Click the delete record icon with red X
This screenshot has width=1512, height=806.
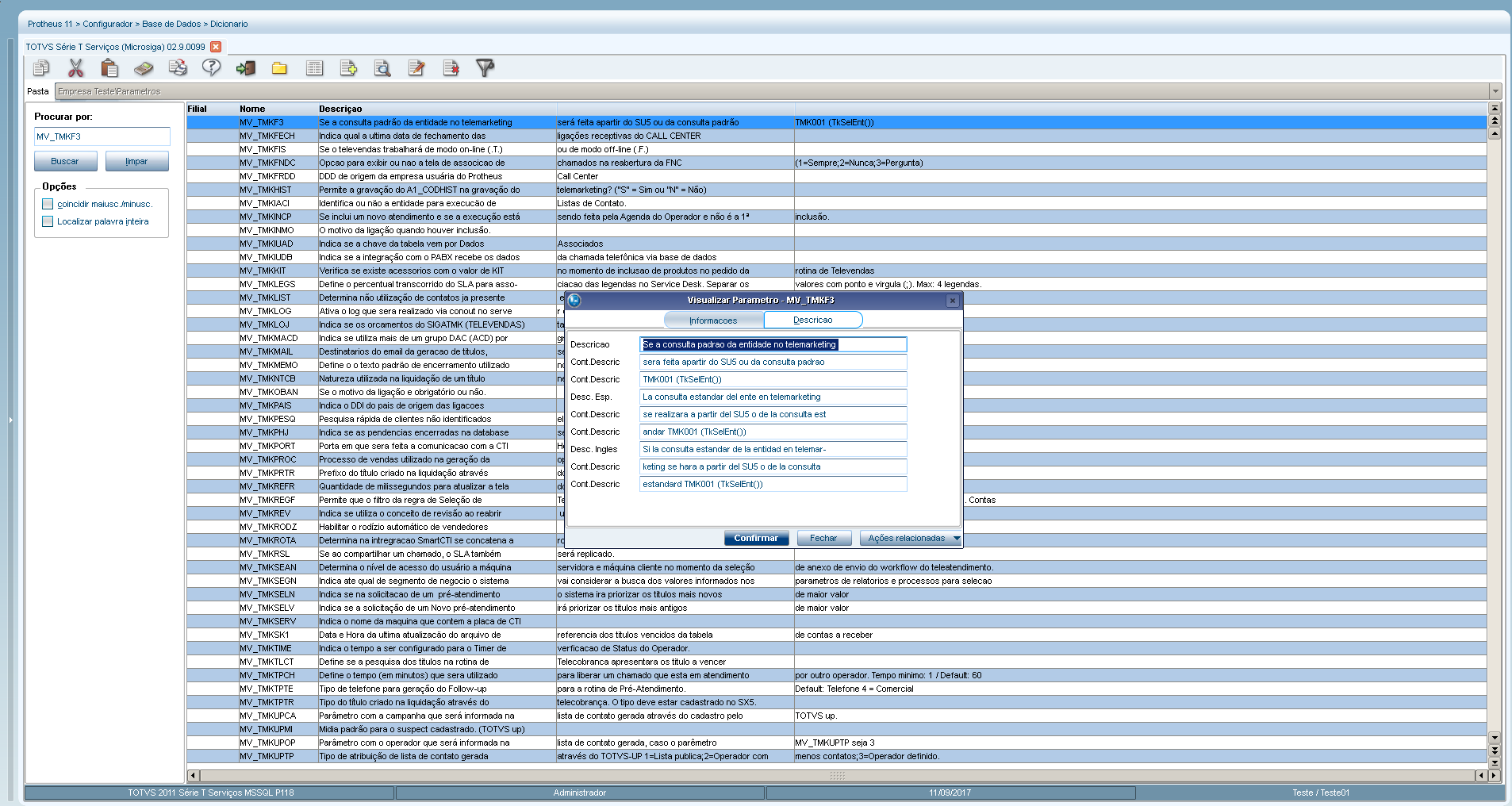(x=451, y=68)
